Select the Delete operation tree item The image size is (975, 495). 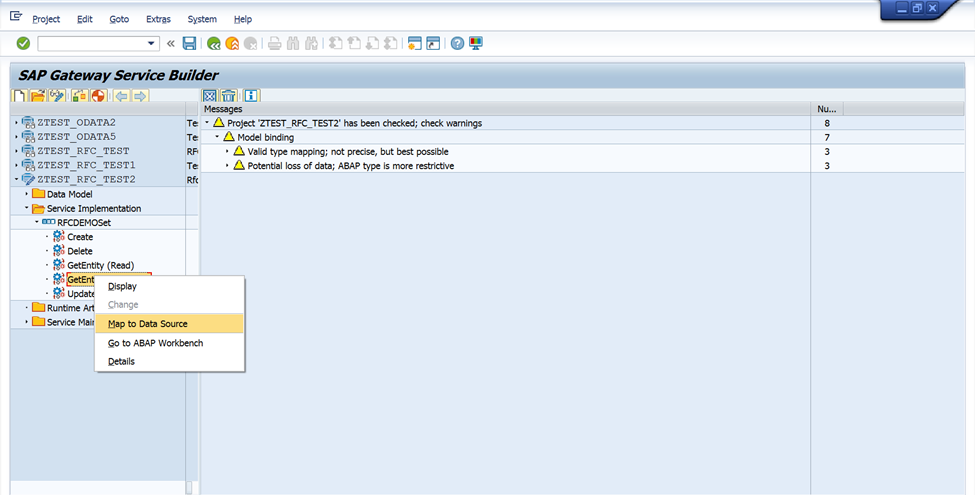pyautogui.click(x=80, y=251)
